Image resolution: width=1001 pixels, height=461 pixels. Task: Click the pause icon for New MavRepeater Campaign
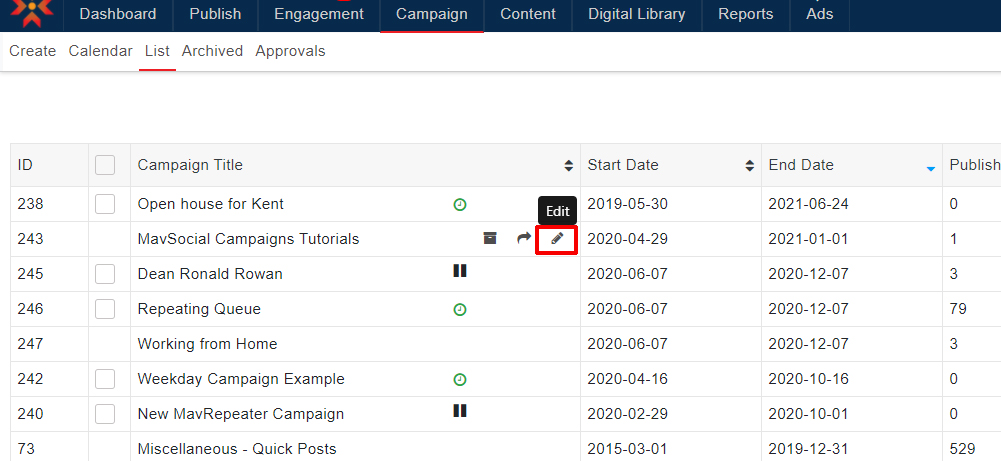(460, 411)
